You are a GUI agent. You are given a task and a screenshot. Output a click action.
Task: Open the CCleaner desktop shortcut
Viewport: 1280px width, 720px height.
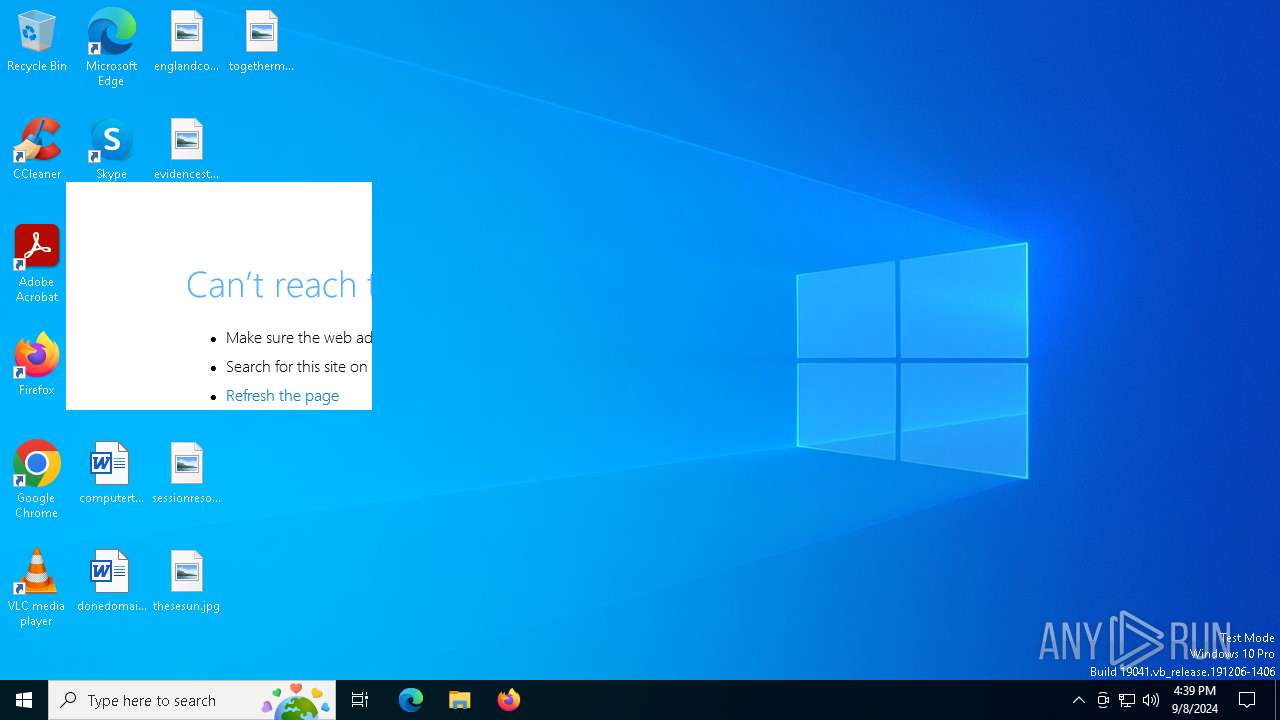click(37, 149)
